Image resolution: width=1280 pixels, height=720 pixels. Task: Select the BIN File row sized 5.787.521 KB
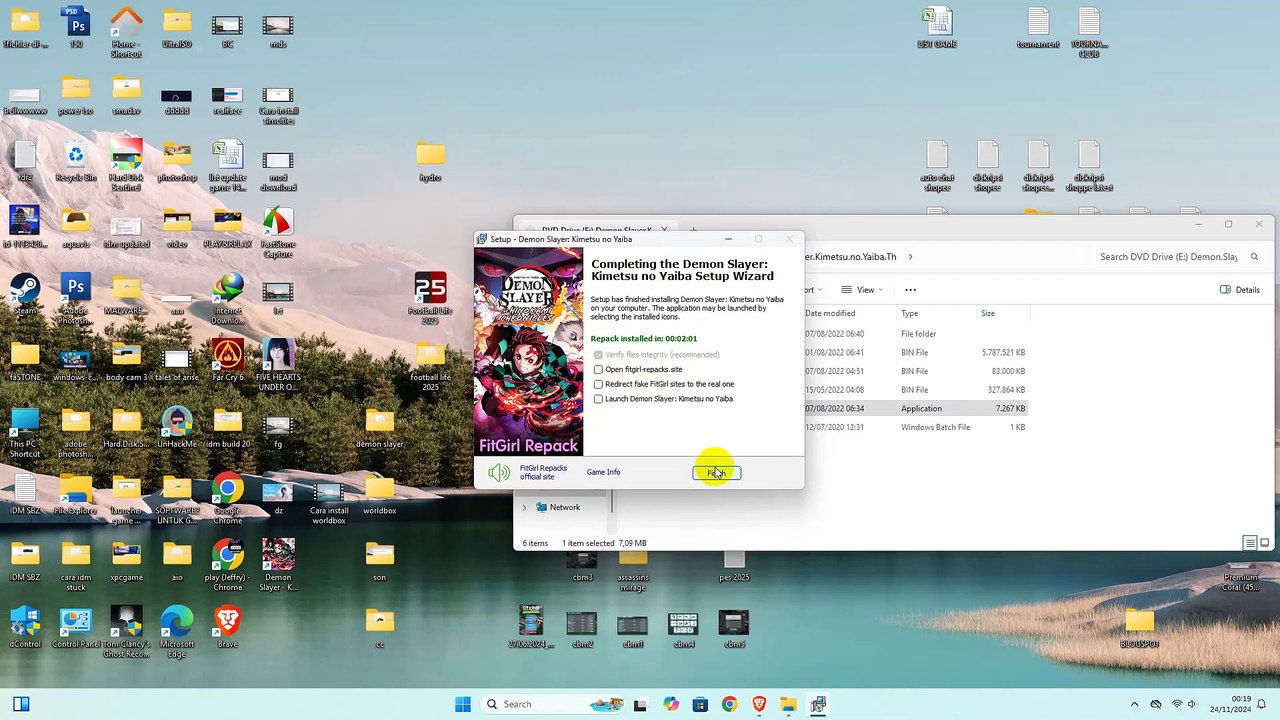(x=916, y=352)
